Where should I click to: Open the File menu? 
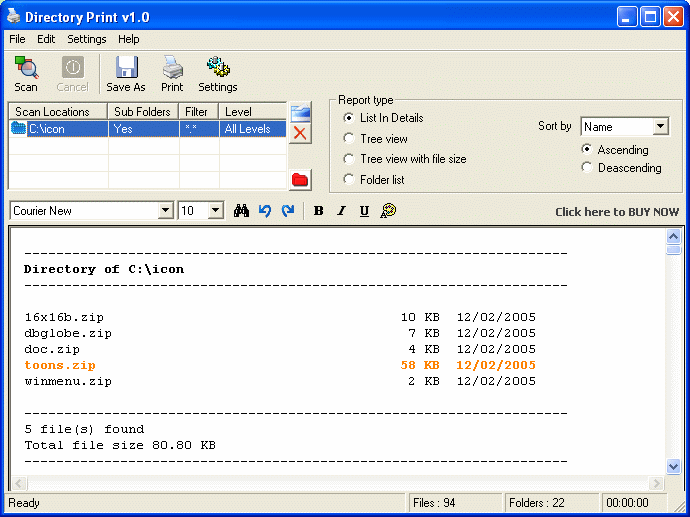coord(17,39)
